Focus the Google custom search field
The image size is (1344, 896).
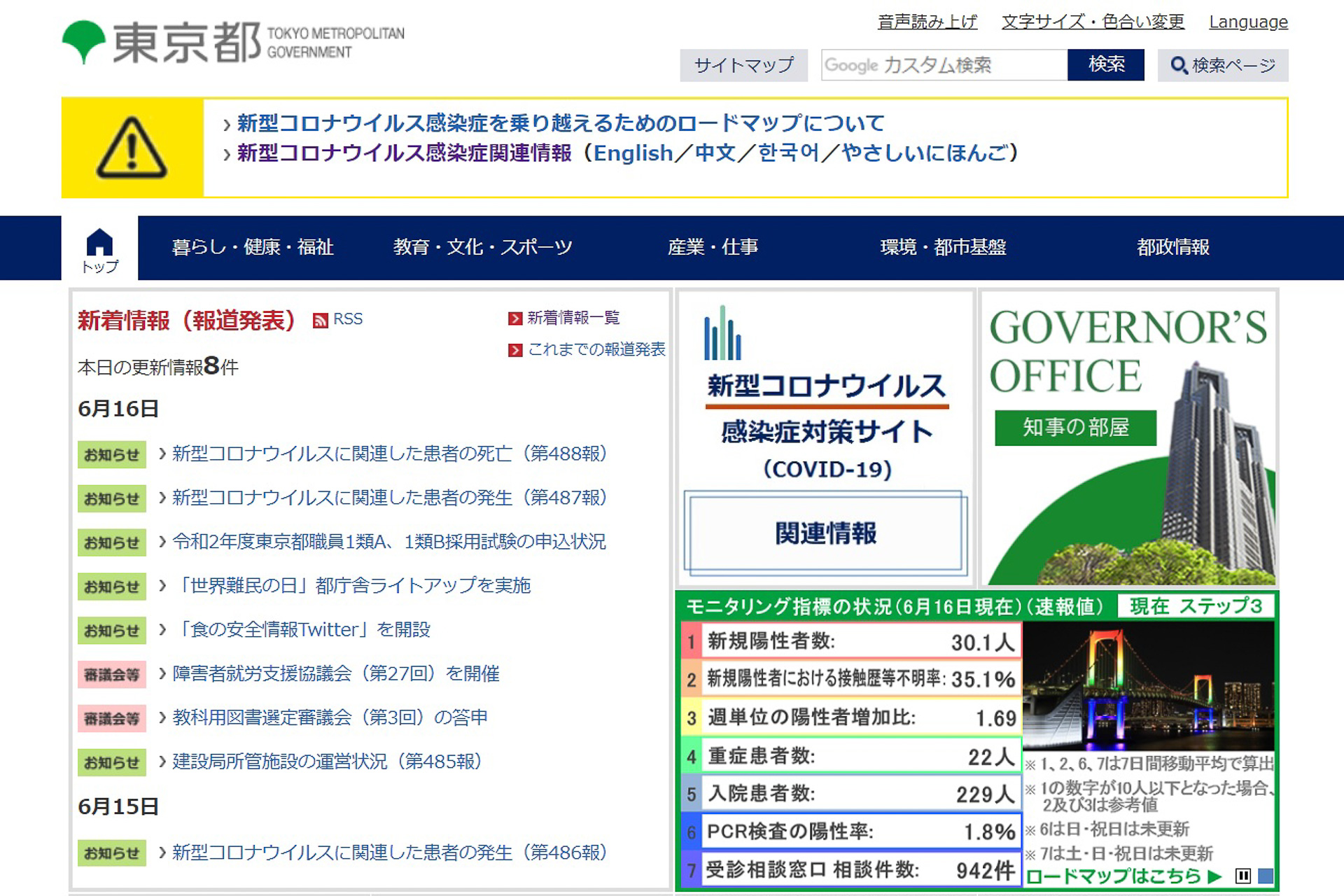pyautogui.click(x=944, y=65)
